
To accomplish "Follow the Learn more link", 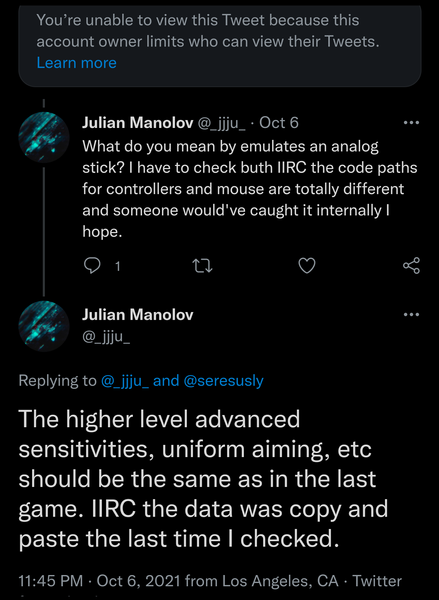I will [77, 63].
